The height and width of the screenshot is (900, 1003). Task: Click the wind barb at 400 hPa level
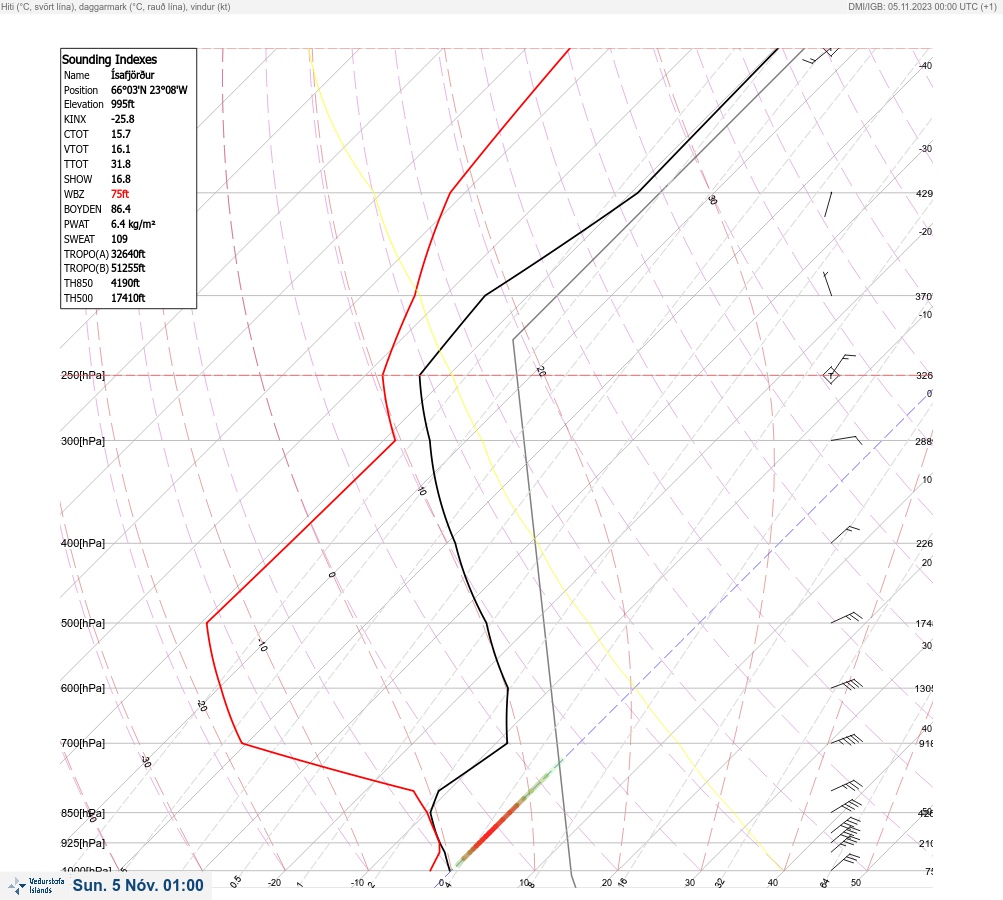pos(845,535)
